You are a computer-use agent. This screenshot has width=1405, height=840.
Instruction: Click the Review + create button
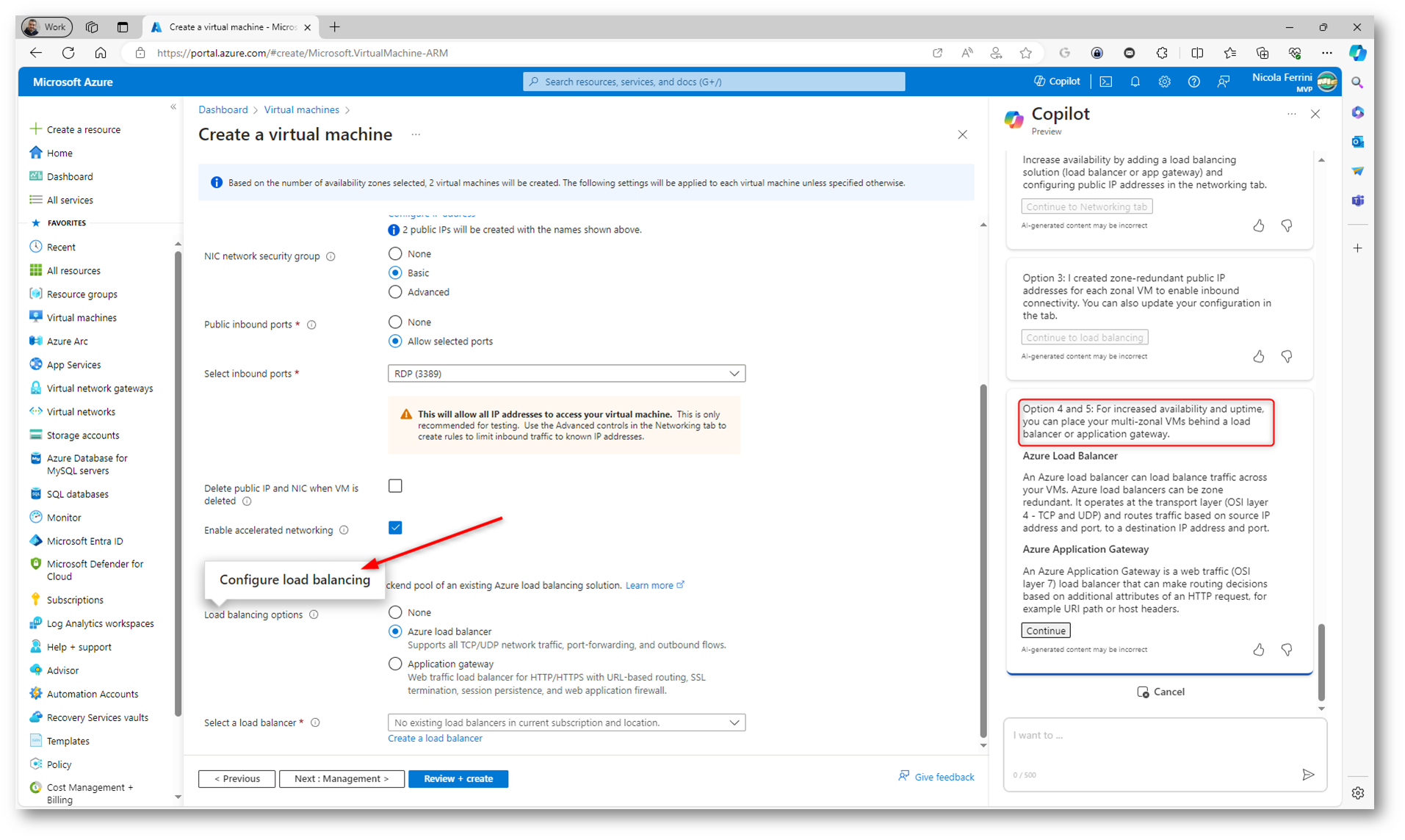pos(458,778)
